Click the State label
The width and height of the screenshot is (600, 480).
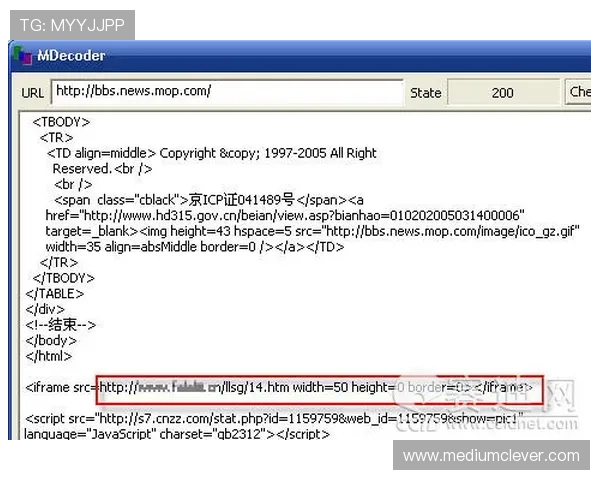(x=425, y=92)
